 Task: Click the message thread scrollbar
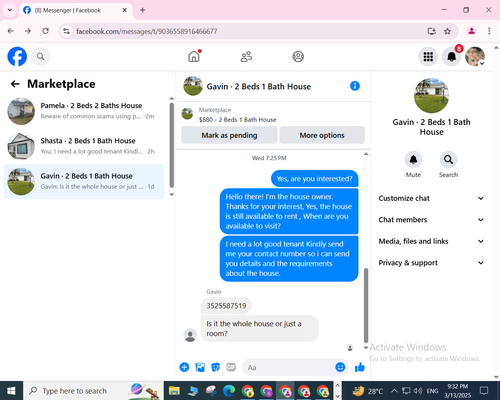point(366,305)
